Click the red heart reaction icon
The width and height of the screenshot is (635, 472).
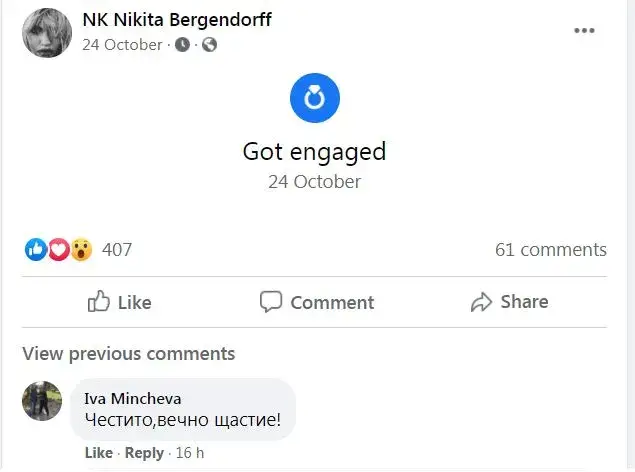(x=58, y=250)
